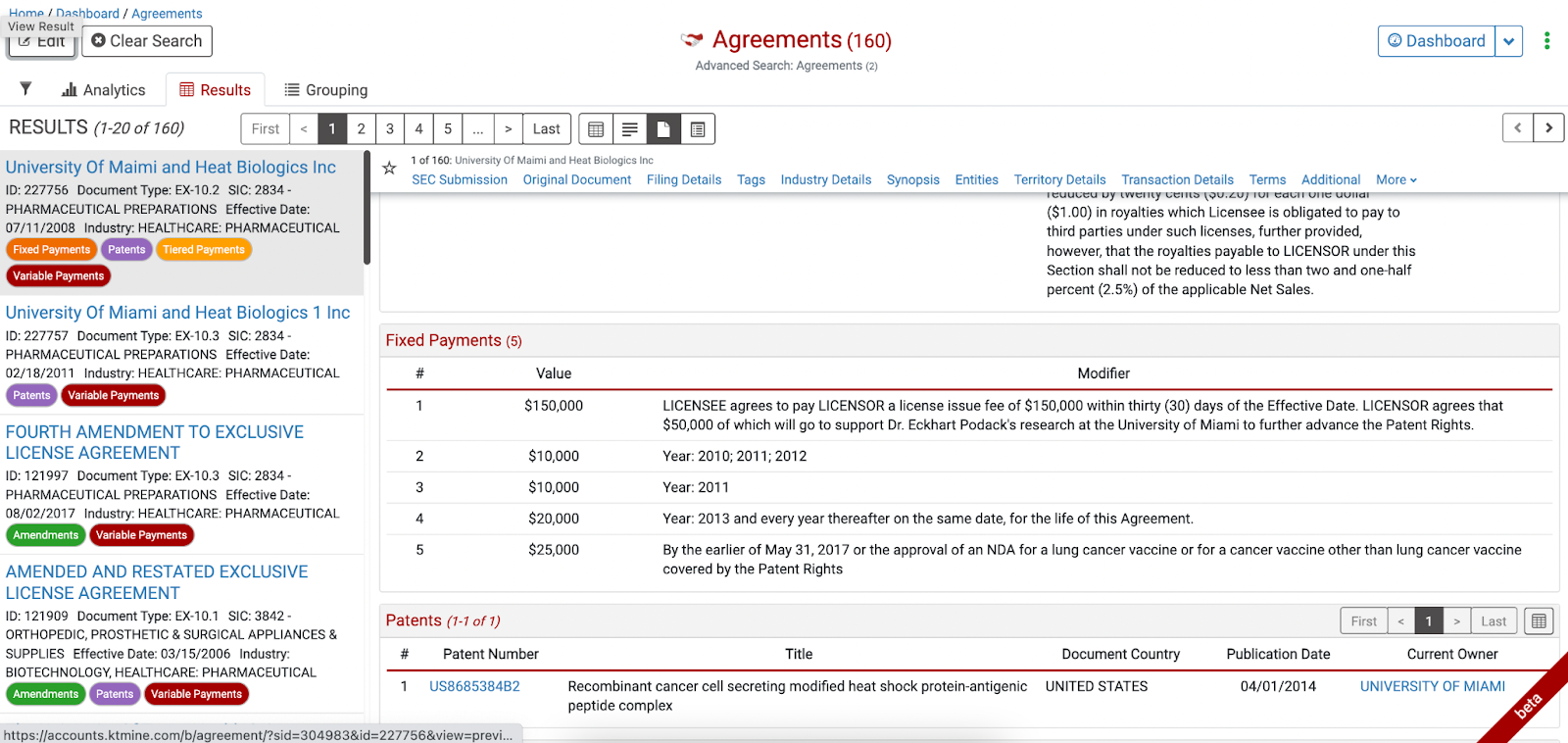The width and height of the screenshot is (1568, 743).
Task: Jump to Transaction Details section
Action: (1177, 180)
